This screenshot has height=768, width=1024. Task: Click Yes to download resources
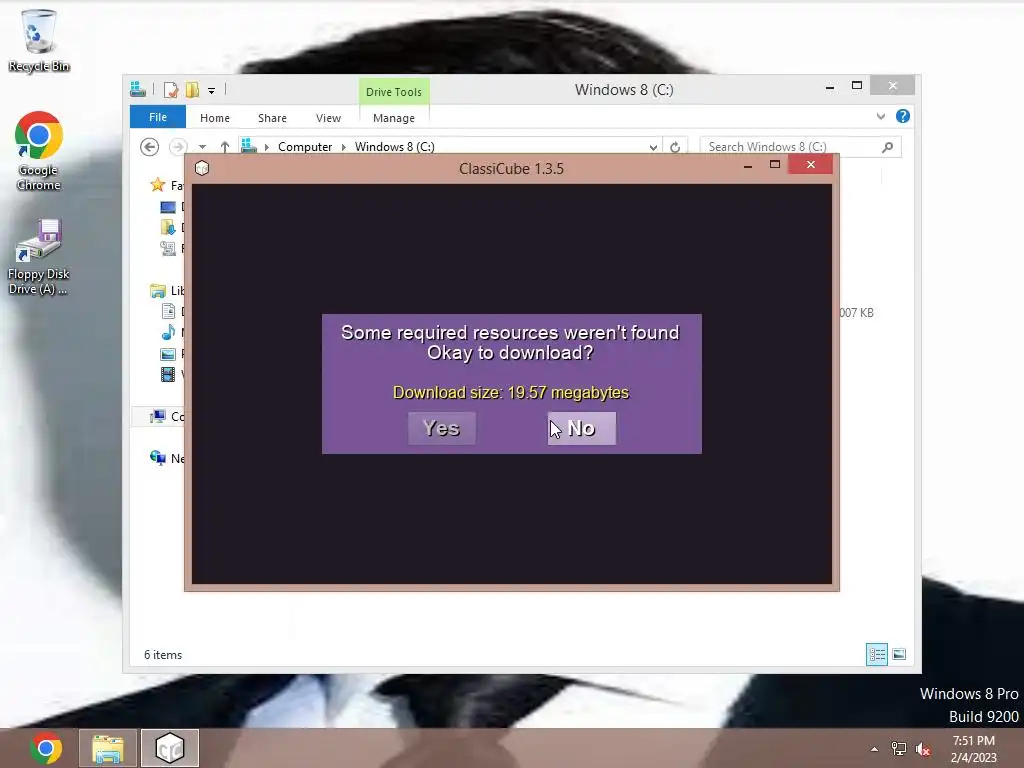[441, 428]
